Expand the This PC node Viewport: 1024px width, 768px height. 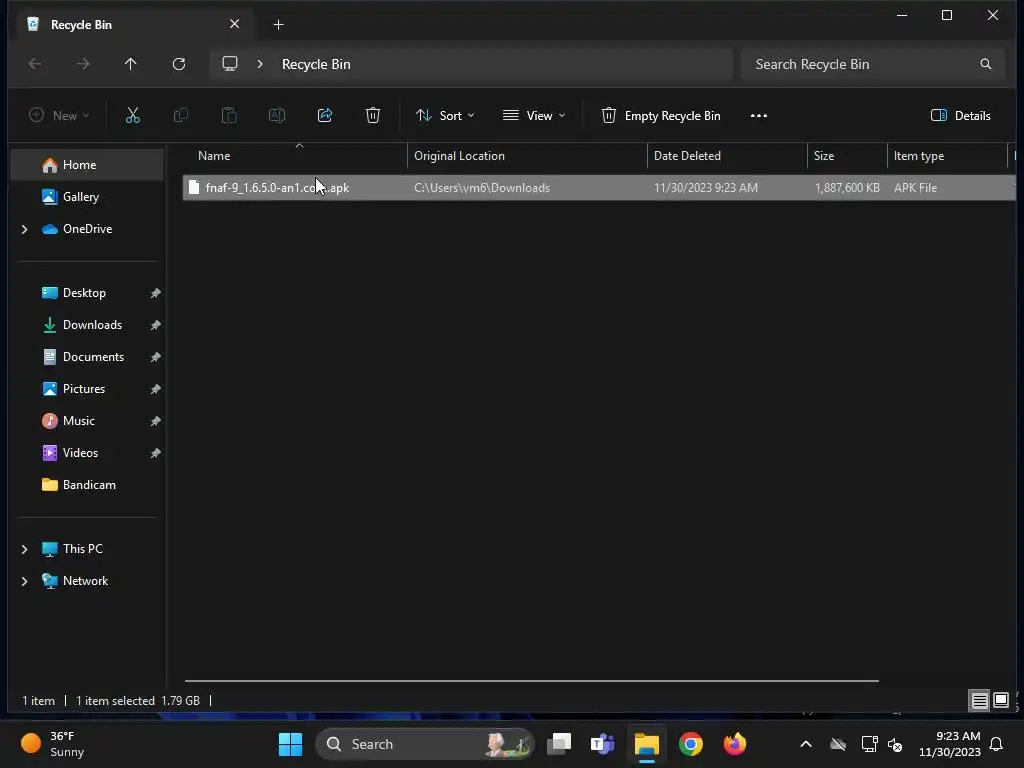(x=24, y=549)
